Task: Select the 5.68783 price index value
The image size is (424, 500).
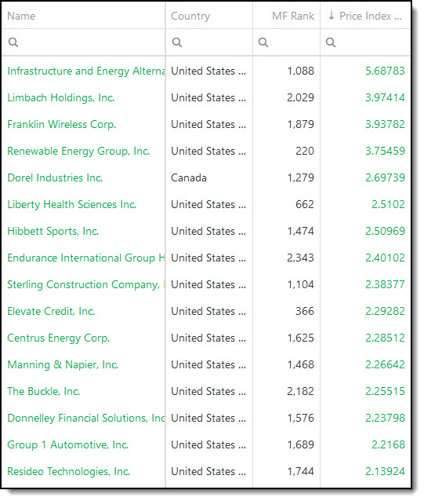Action: (385, 71)
